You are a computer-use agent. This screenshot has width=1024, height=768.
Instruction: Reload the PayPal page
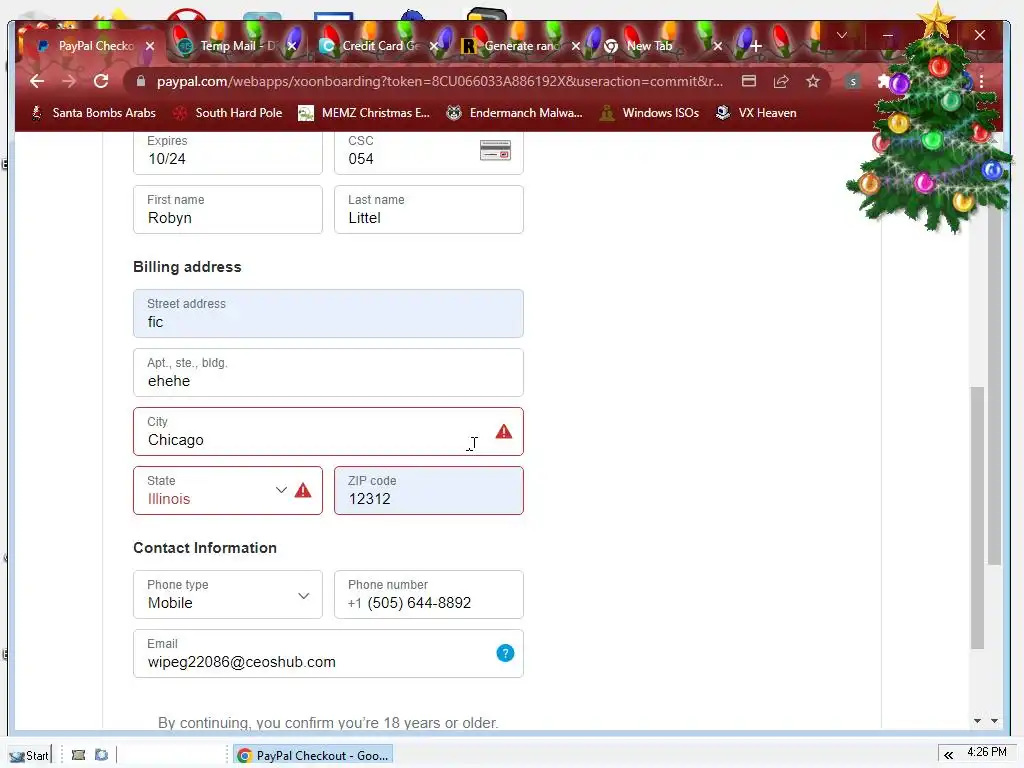pos(101,81)
